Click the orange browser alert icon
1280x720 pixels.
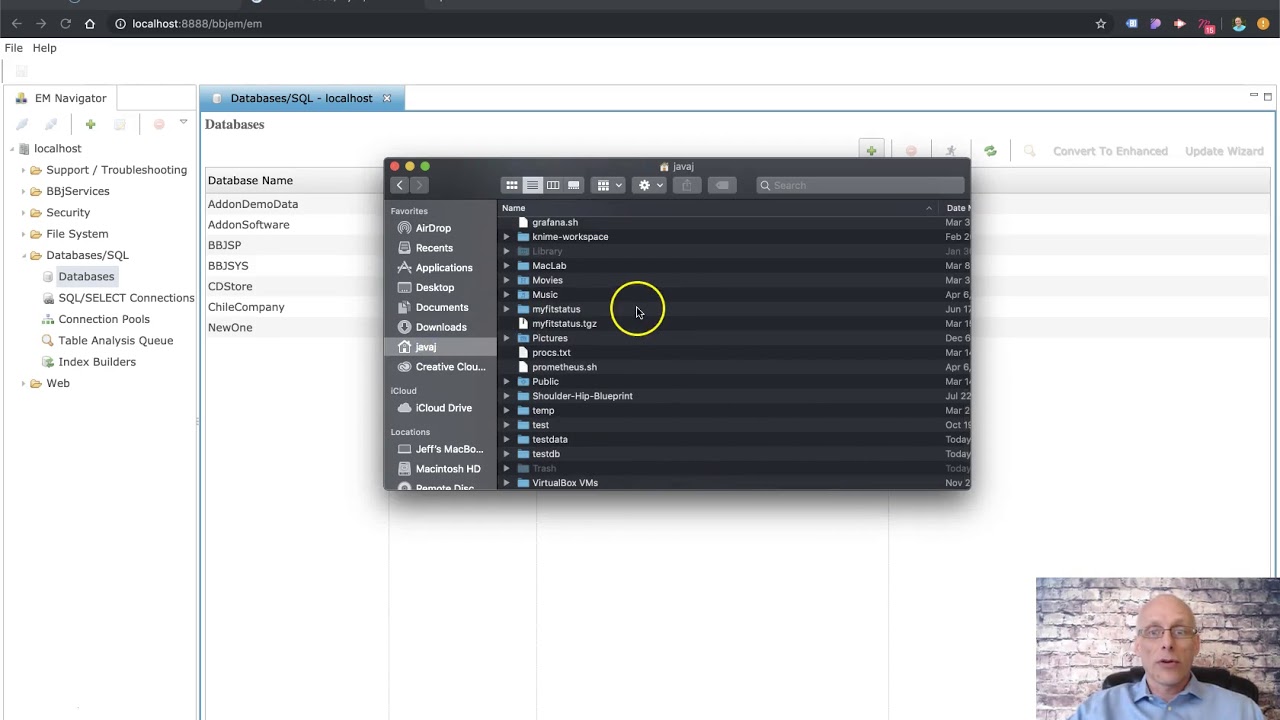pyautogui.click(x=1263, y=23)
